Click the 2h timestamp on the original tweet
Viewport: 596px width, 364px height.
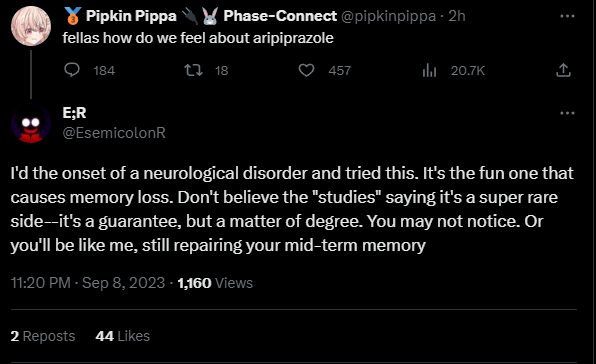[x=457, y=16]
